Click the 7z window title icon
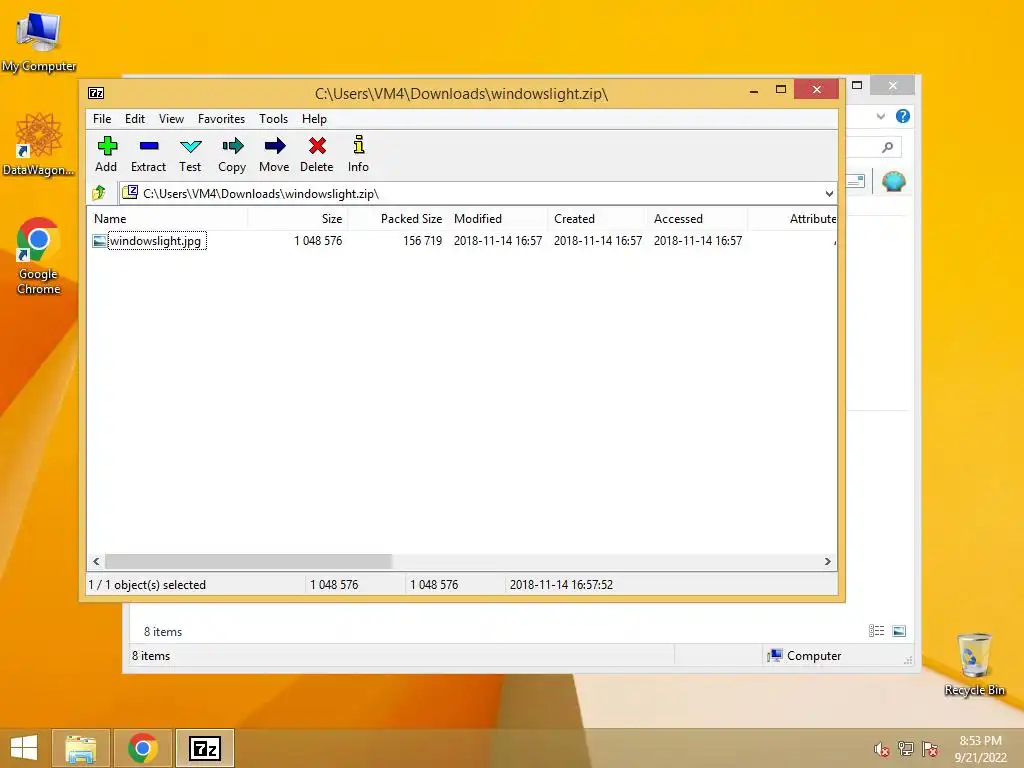The width and height of the screenshot is (1024, 768). (x=96, y=93)
